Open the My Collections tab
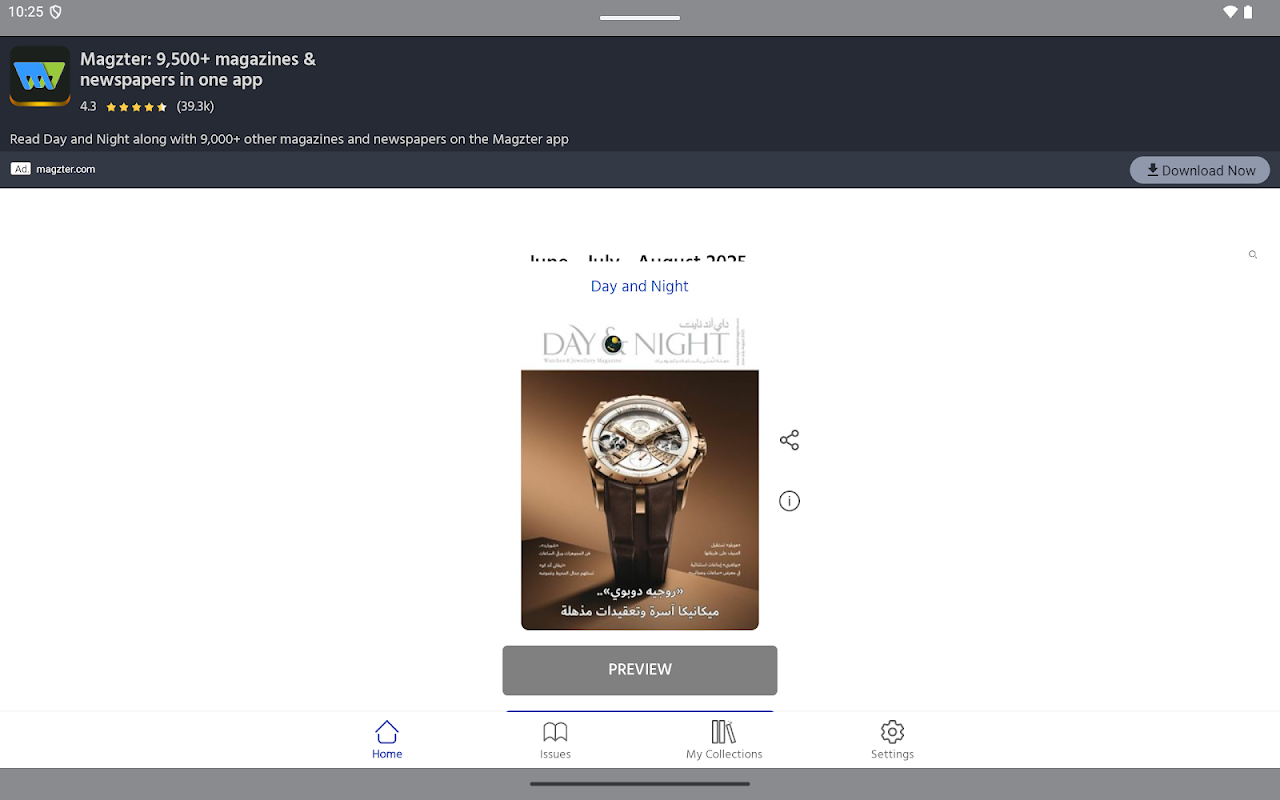 [x=724, y=740]
